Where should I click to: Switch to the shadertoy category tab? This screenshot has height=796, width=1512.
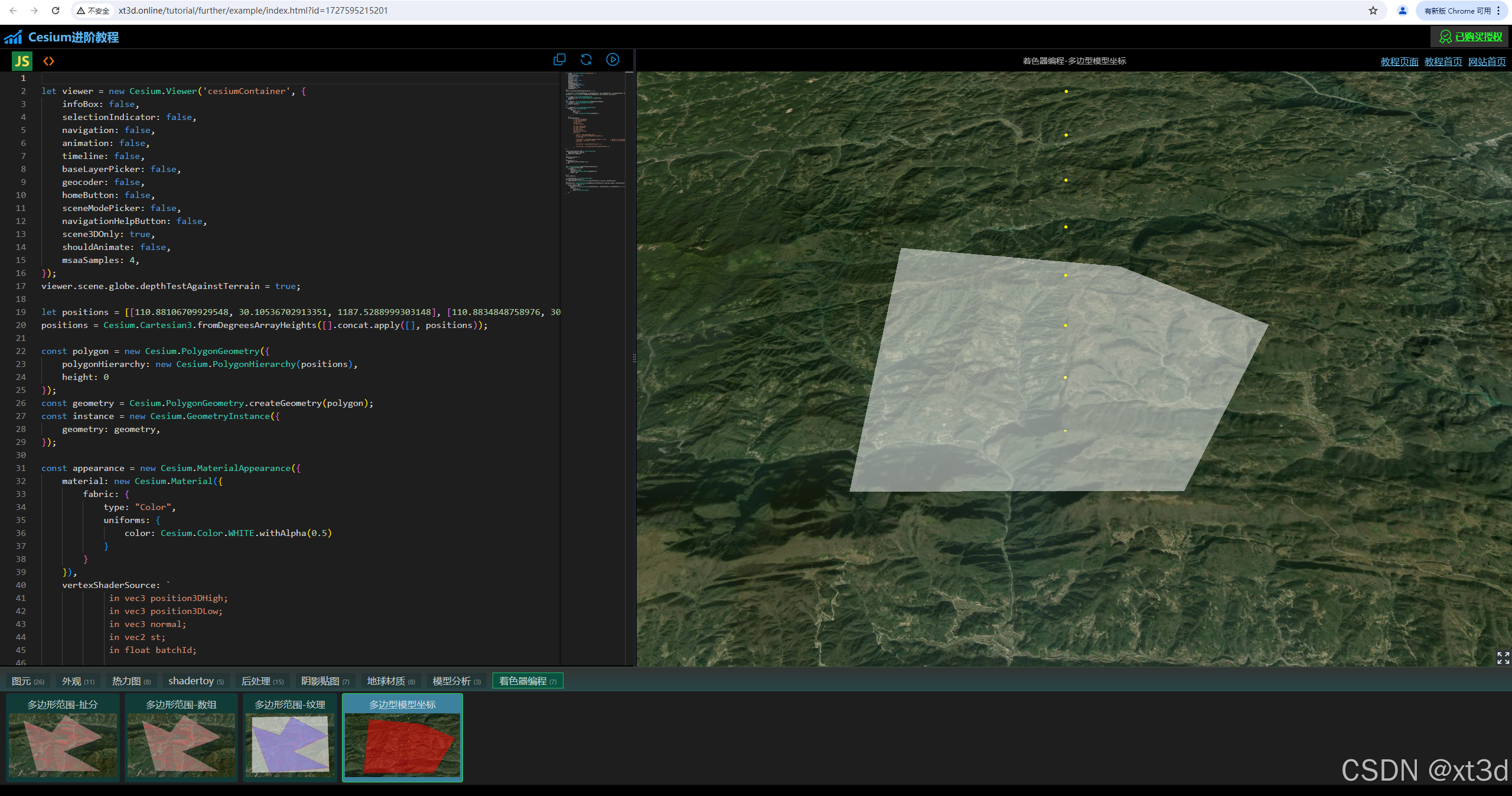[x=195, y=681]
